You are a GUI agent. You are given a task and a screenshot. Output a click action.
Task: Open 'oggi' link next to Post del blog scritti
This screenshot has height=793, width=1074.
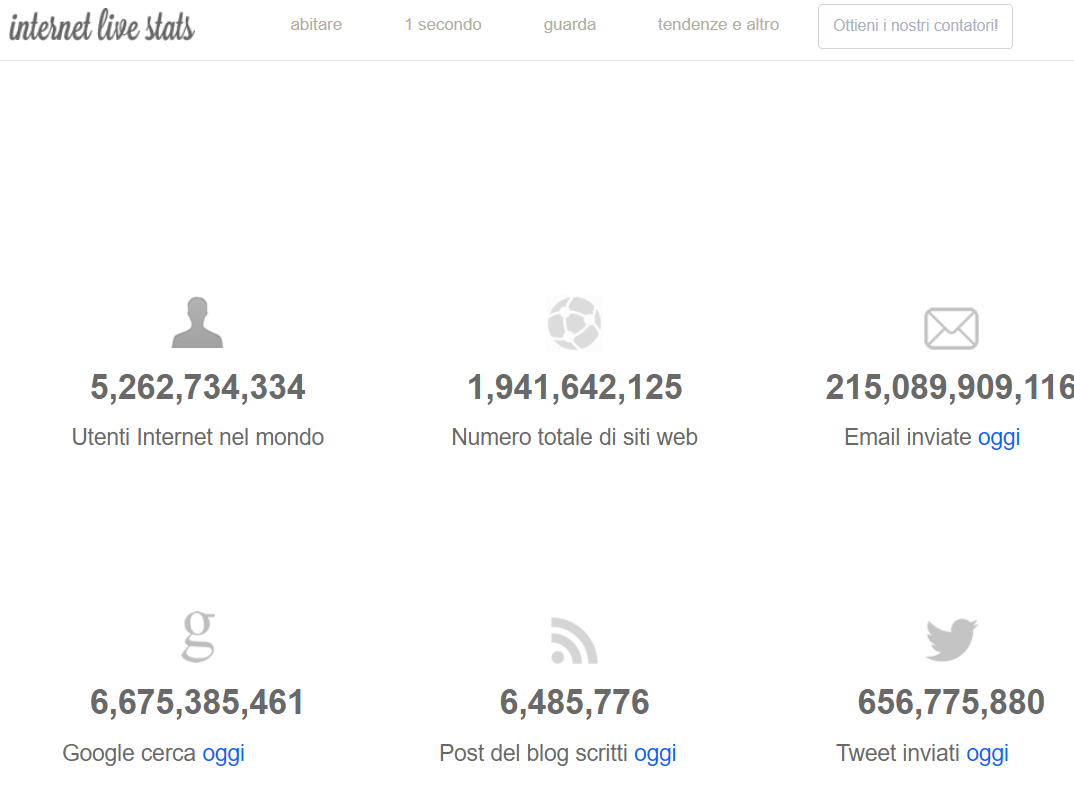(x=655, y=753)
